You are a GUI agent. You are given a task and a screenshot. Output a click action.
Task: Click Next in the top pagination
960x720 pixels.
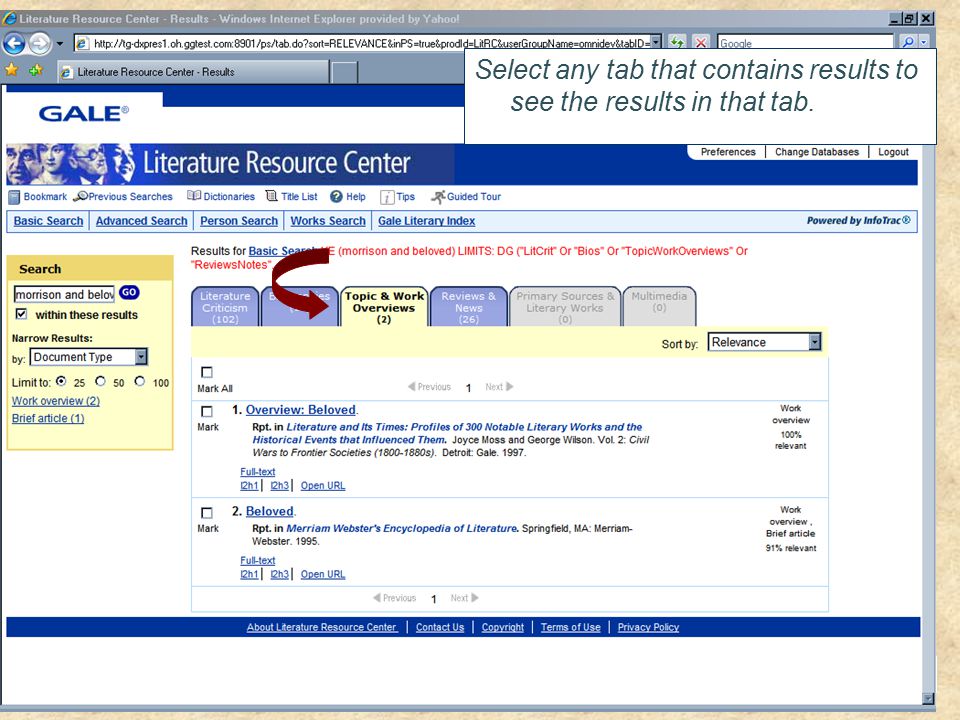(499, 387)
